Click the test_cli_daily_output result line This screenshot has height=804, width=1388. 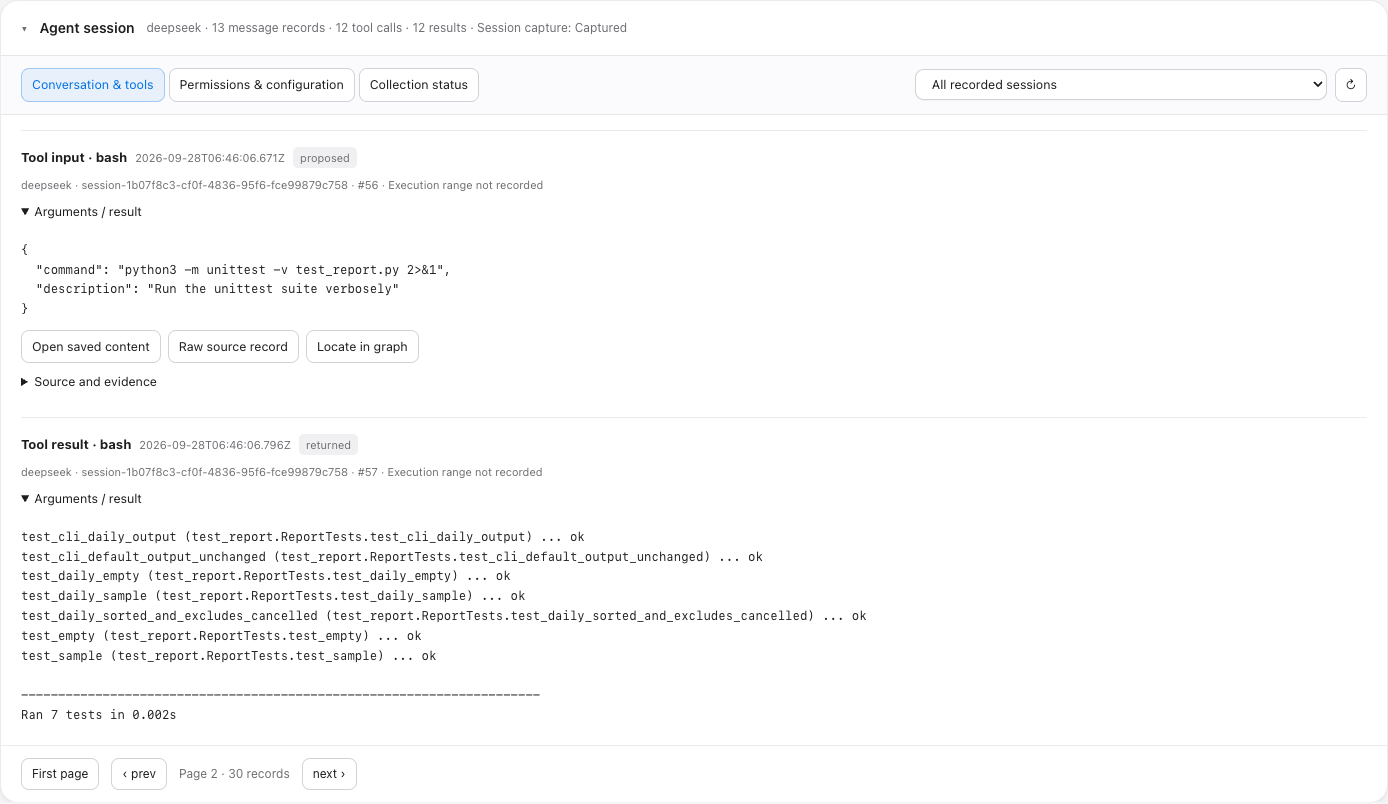click(303, 537)
